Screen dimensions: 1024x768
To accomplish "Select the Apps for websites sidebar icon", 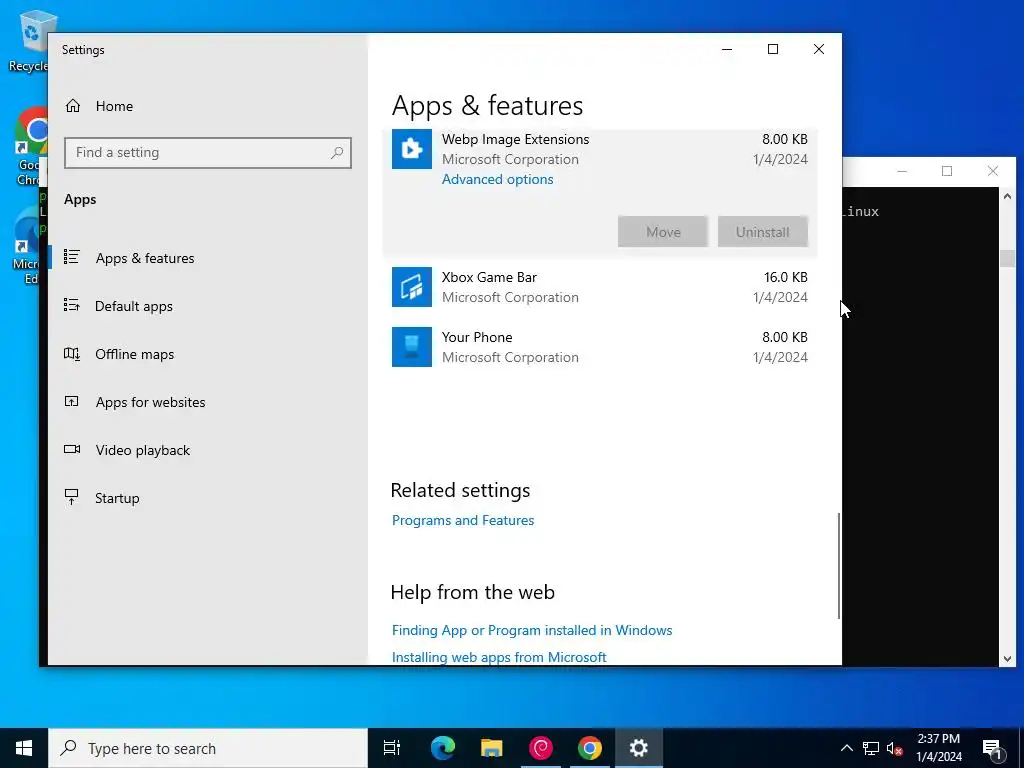I will click(x=72, y=401).
